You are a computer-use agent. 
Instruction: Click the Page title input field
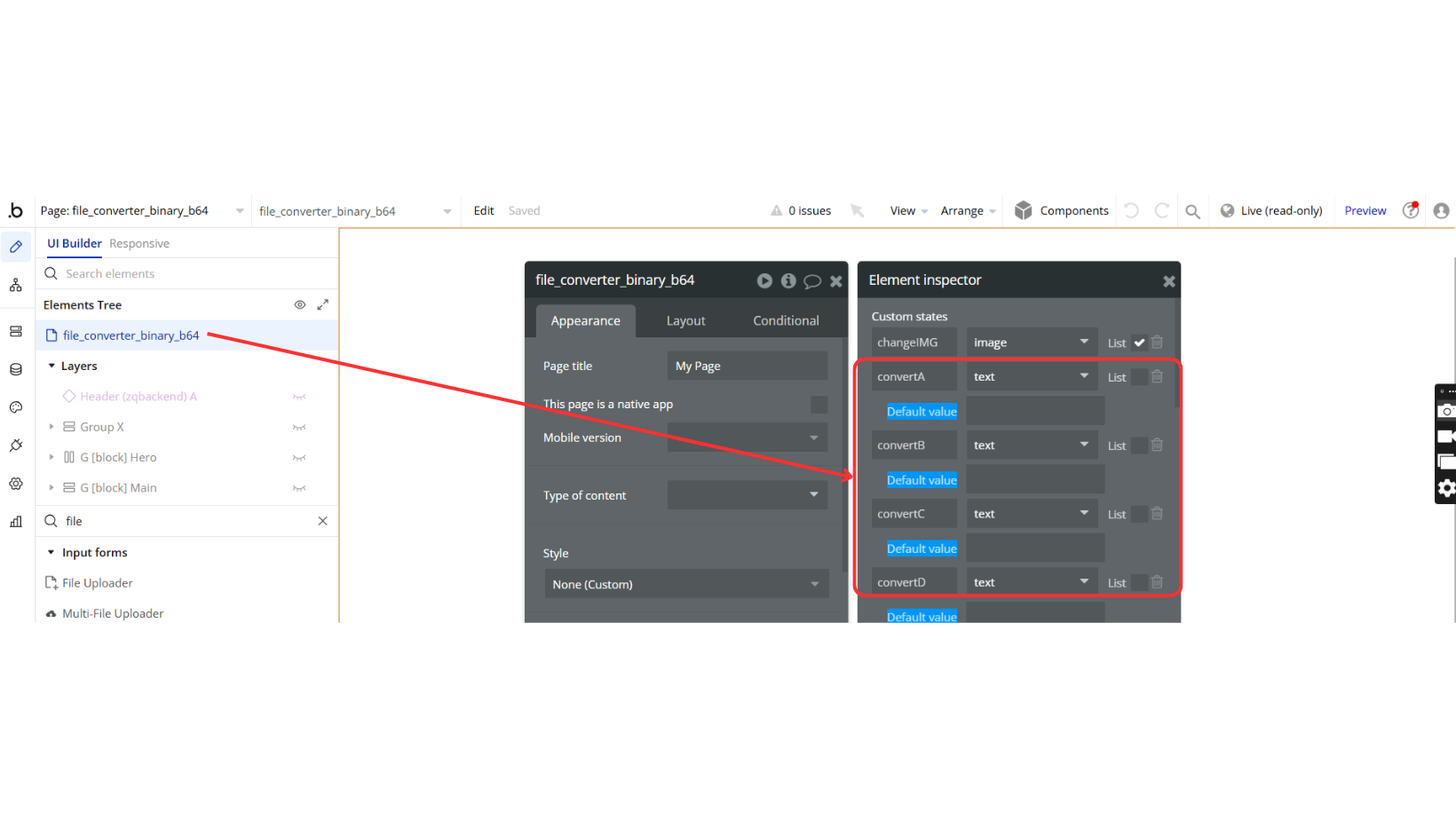747,366
